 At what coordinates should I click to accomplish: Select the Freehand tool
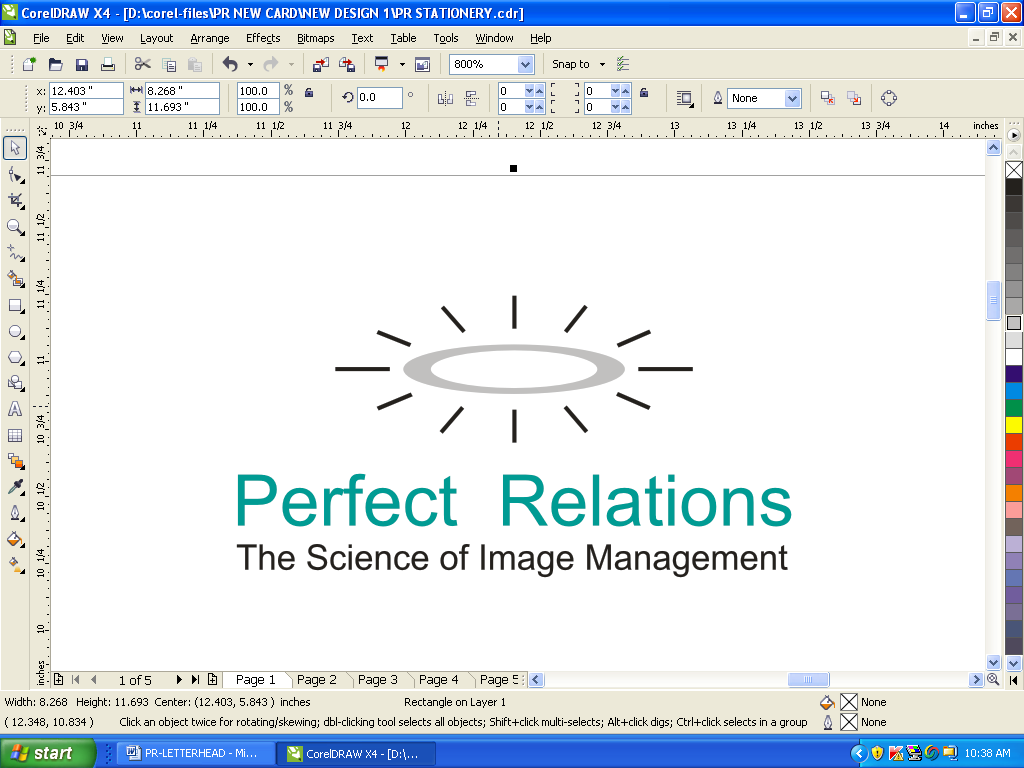15,253
